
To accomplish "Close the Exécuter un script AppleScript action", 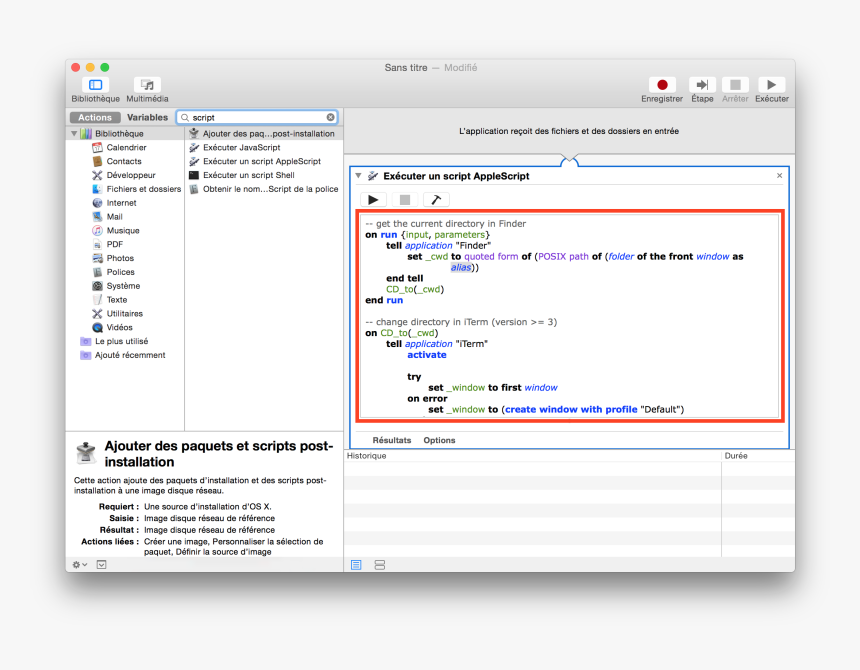I will [x=779, y=175].
